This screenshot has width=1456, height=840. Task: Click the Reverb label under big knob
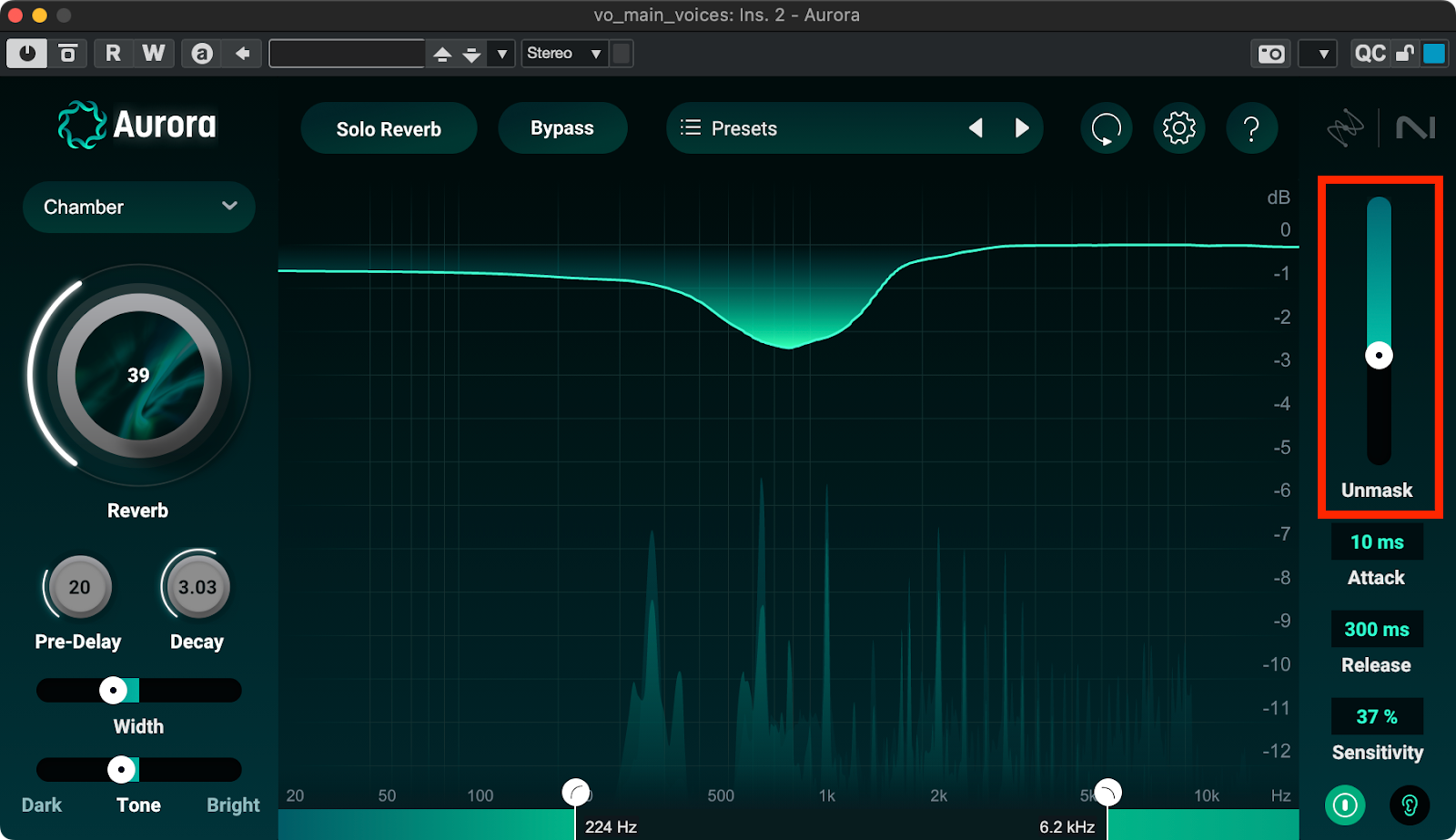point(137,511)
